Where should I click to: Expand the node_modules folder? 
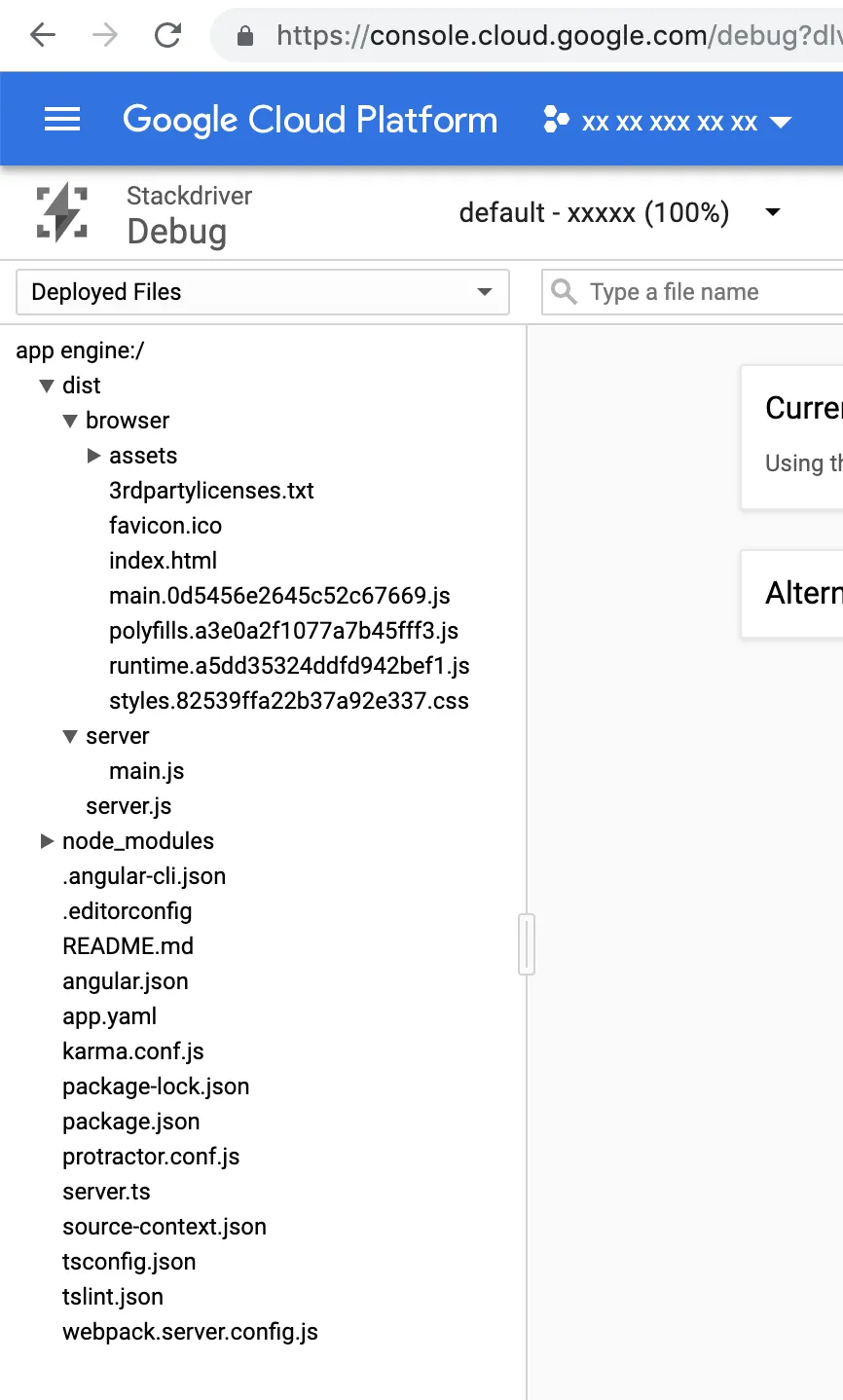click(46, 841)
